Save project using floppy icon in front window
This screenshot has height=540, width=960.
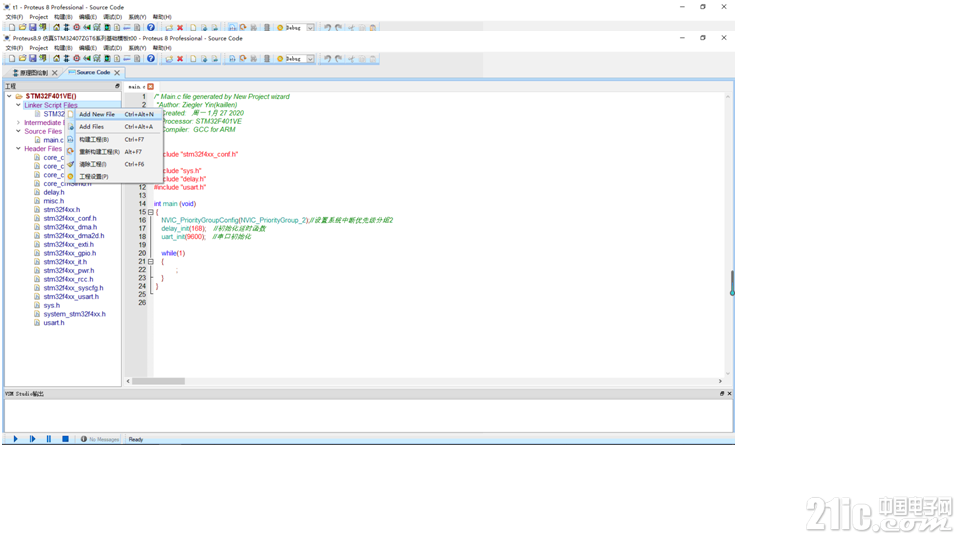pyautogui.click(x=32, y=59)
